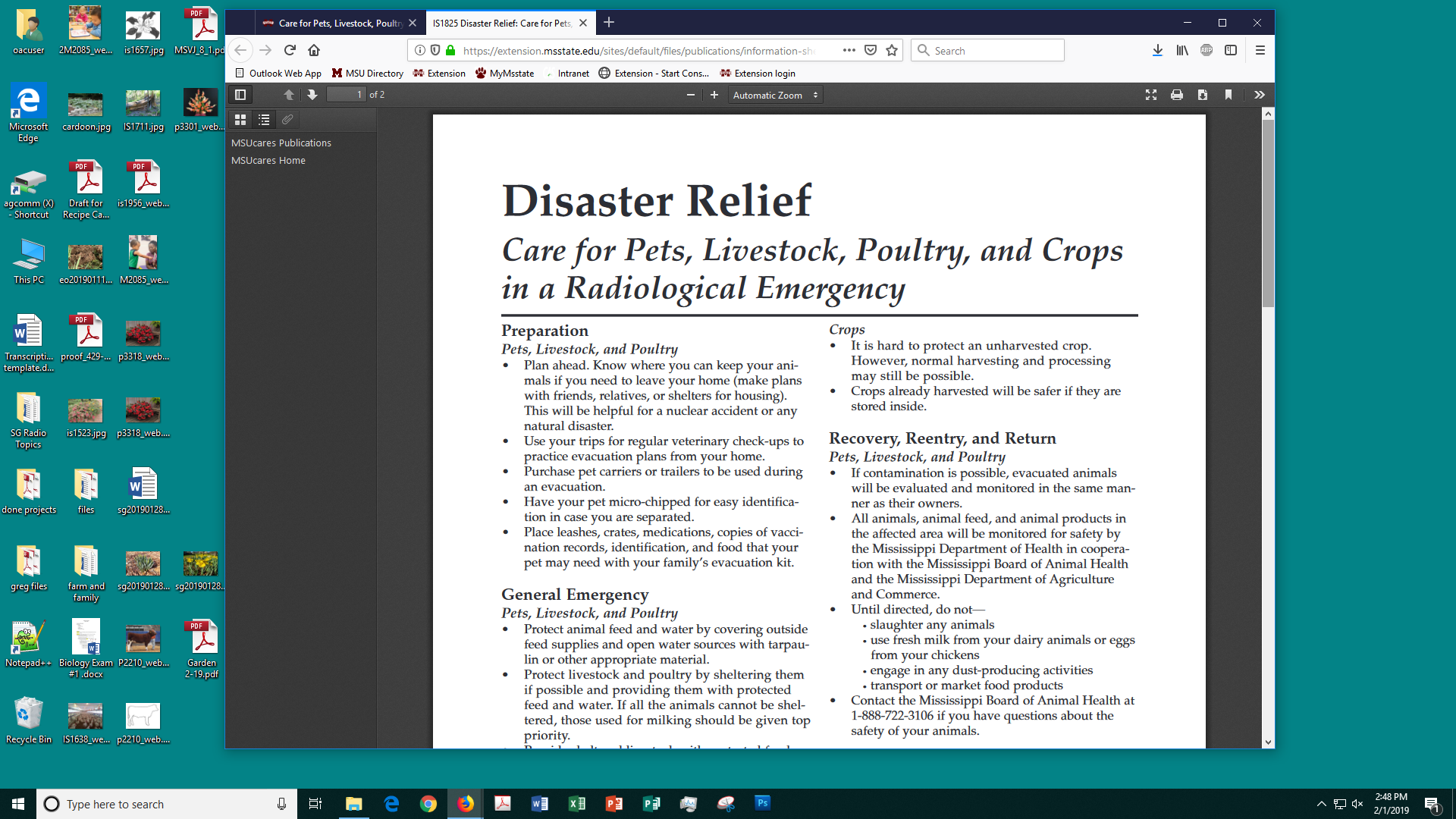The height and width of the screenshot is (819, 1456).
Task: Click the PDF page number field
Action: pyautogui.click(x=347, y=95)
